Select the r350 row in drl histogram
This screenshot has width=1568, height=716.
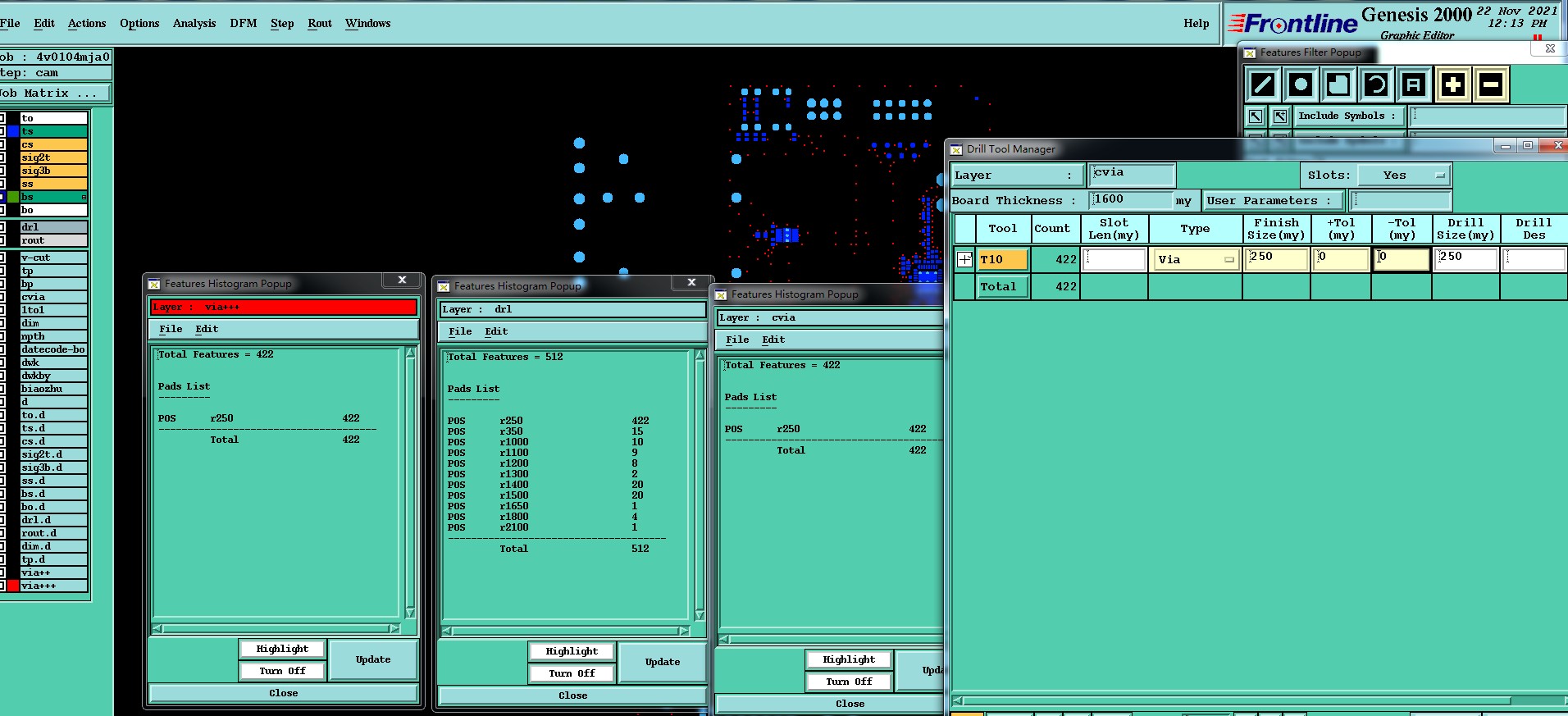point(548,431)
